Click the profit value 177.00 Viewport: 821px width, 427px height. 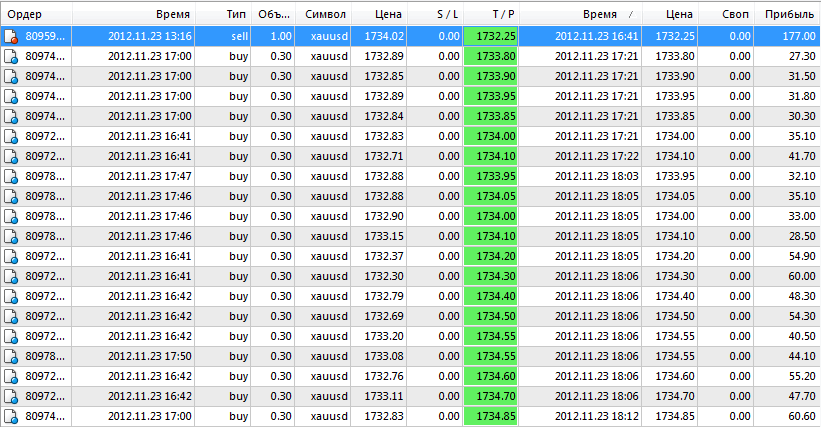point(799,37)
